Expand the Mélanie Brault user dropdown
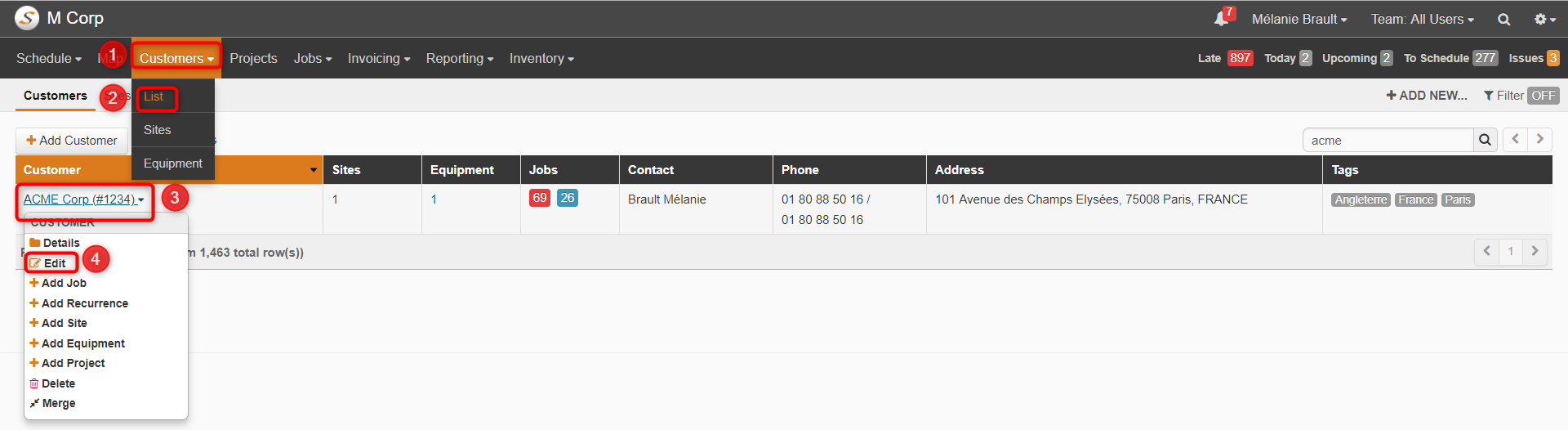Screen dimensions: 1568x430 (1299, 19)
